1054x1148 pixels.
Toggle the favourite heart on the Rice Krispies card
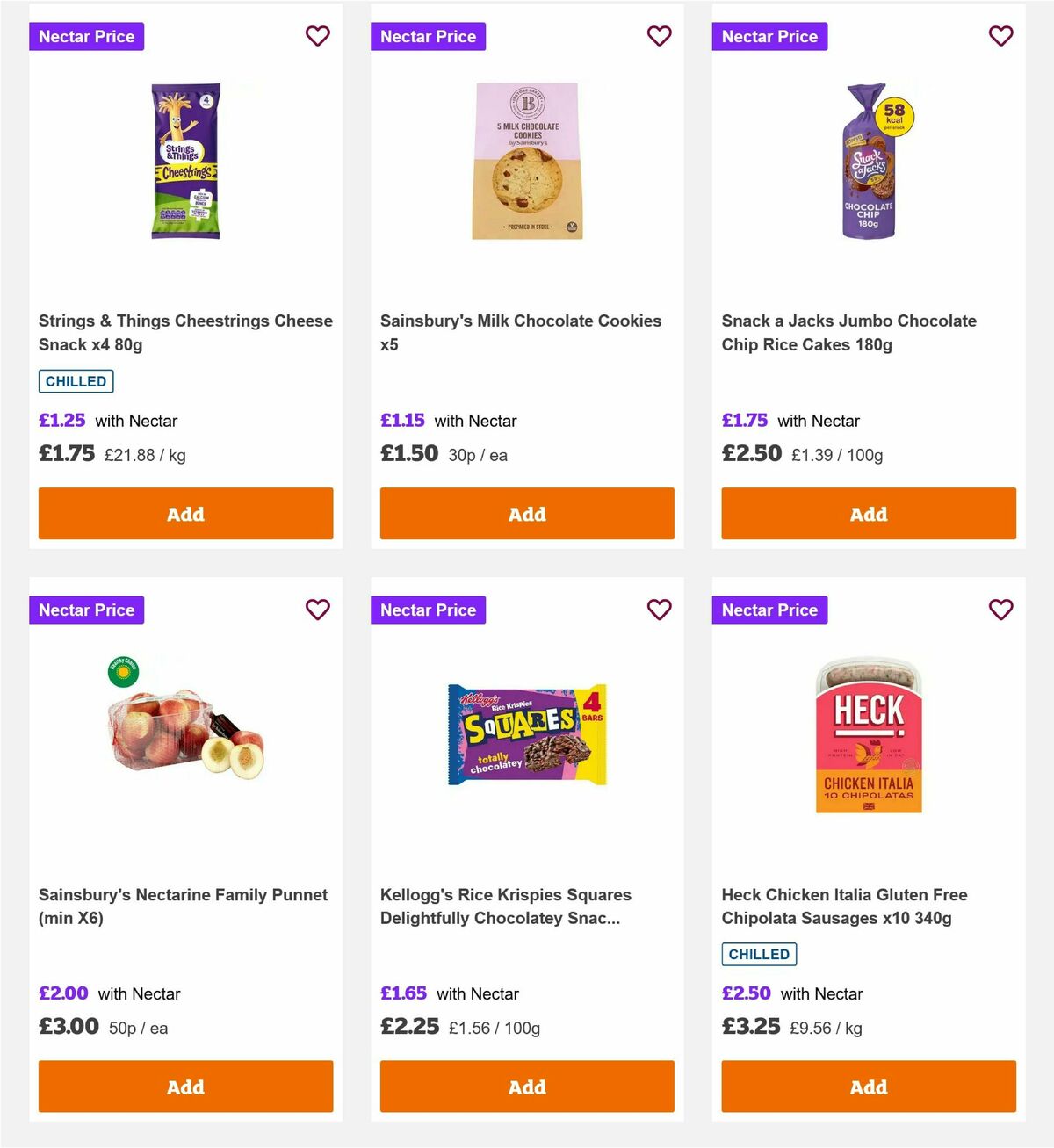tap(660, 609)
